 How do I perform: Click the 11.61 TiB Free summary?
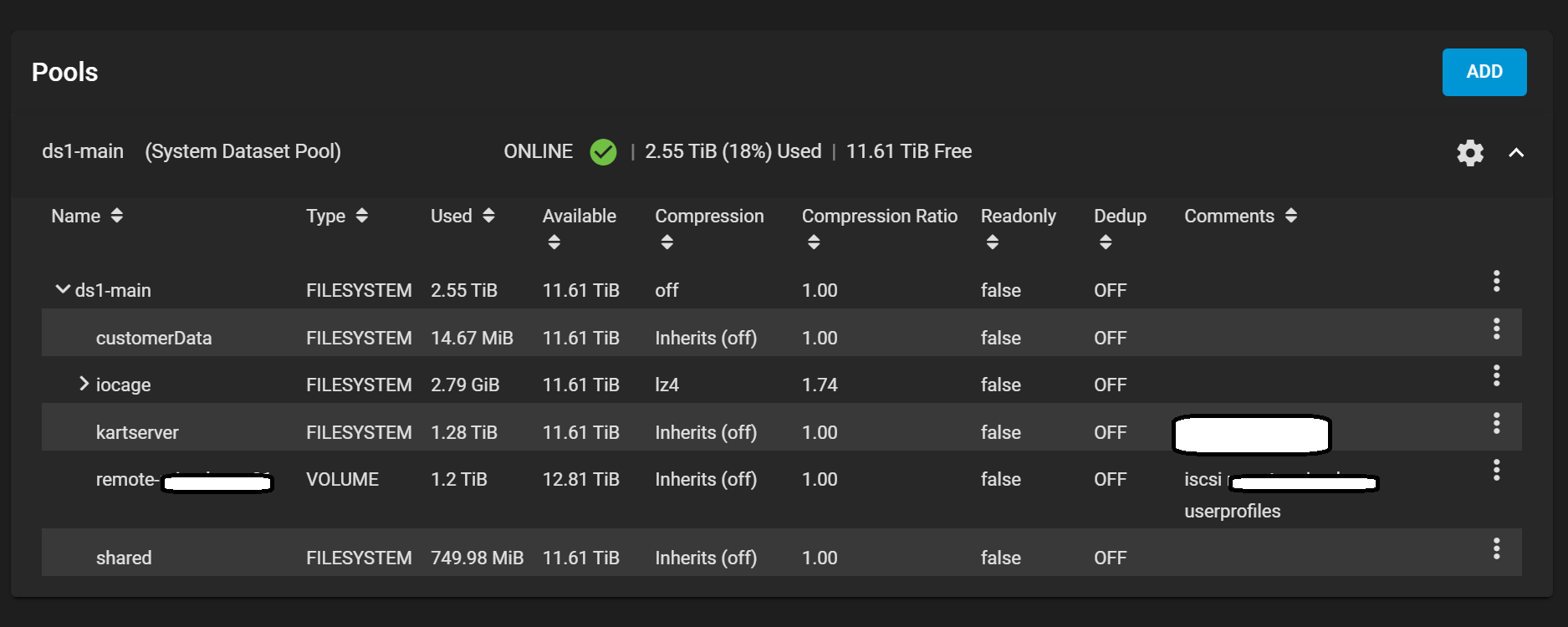[909, 151]
